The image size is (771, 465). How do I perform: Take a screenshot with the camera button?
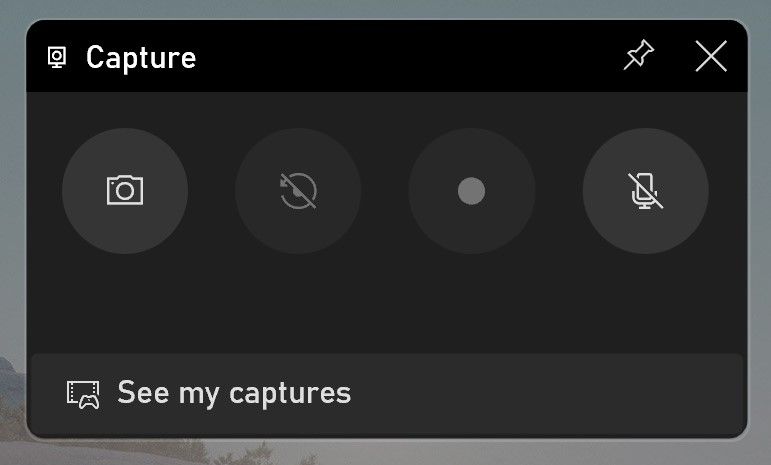click(x=125, y=191)
